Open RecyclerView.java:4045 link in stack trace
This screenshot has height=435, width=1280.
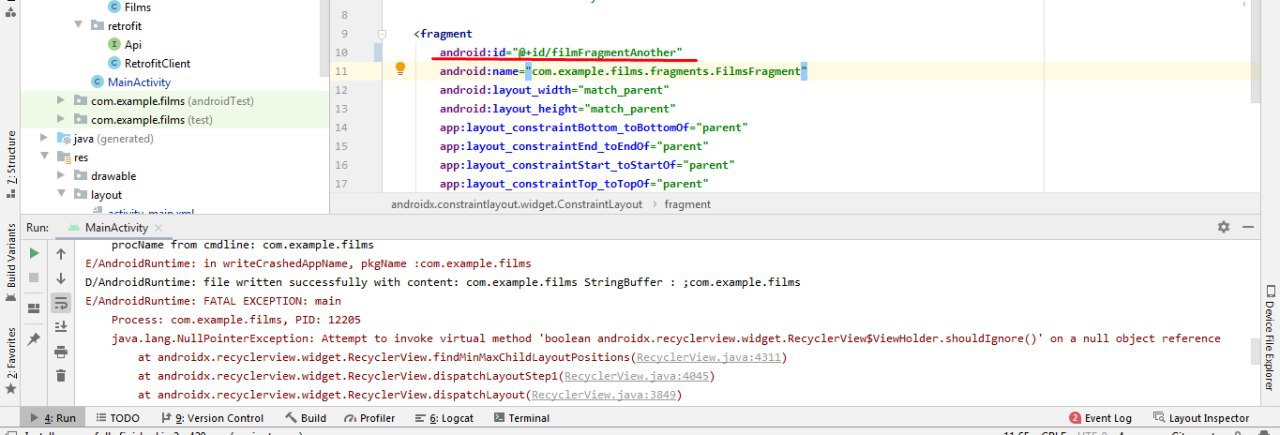(636, 376)
